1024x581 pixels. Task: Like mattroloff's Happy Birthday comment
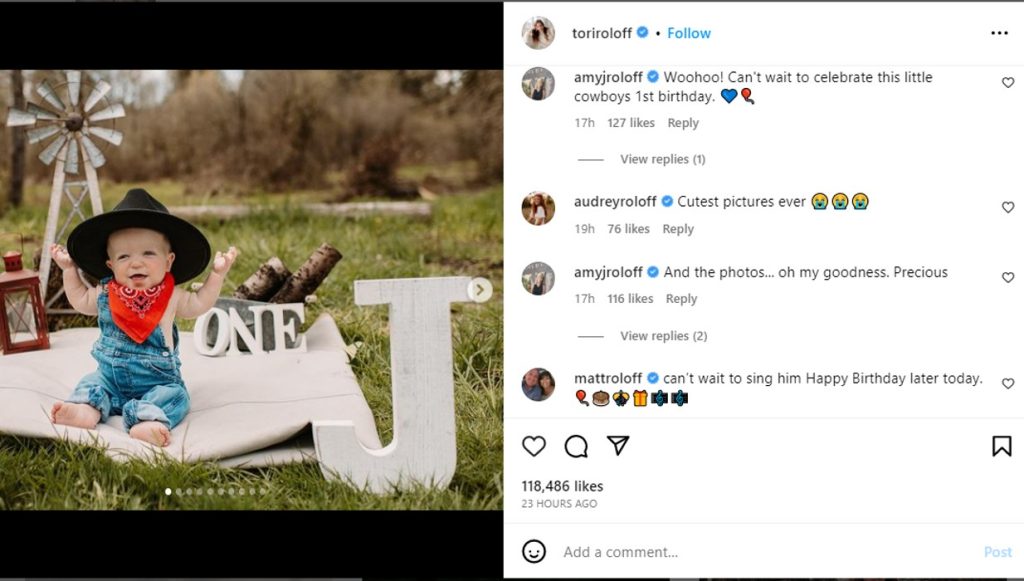1008,384
